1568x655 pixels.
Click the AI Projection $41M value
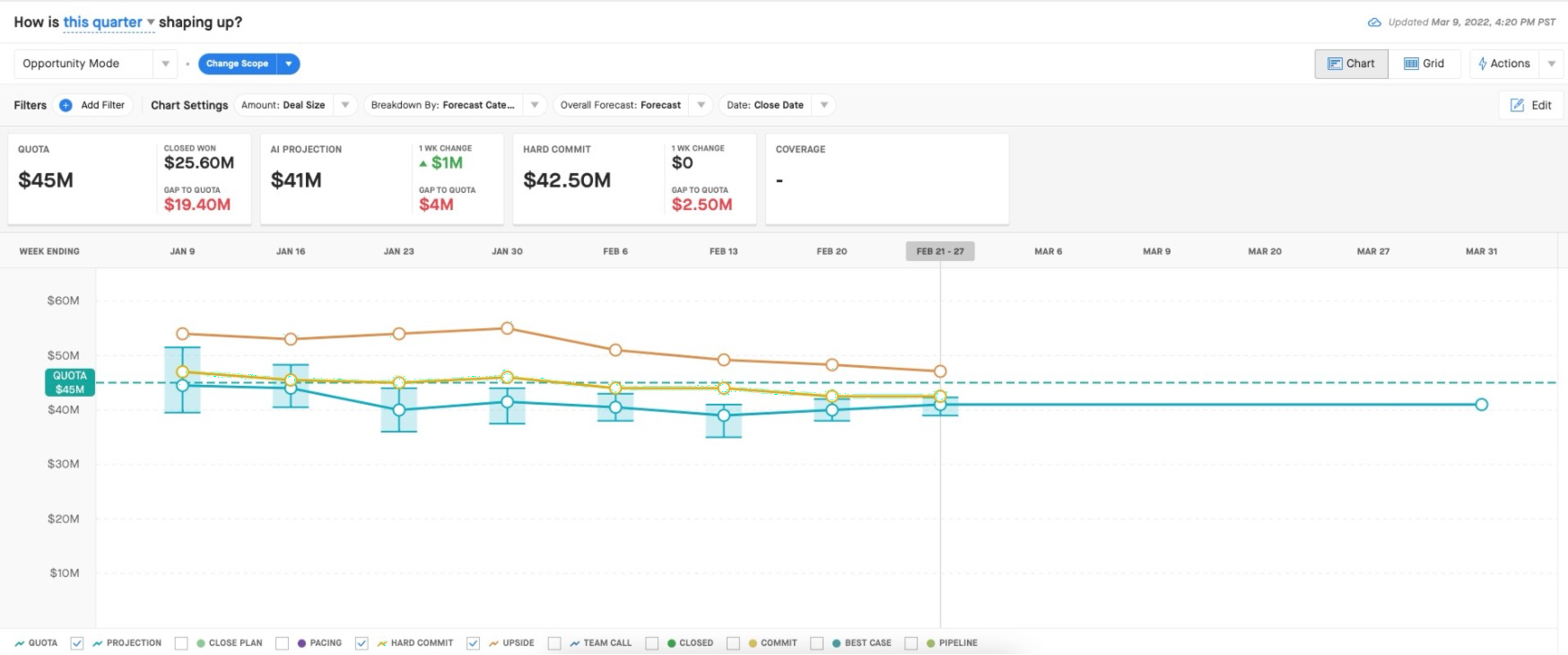click(296, 180)
